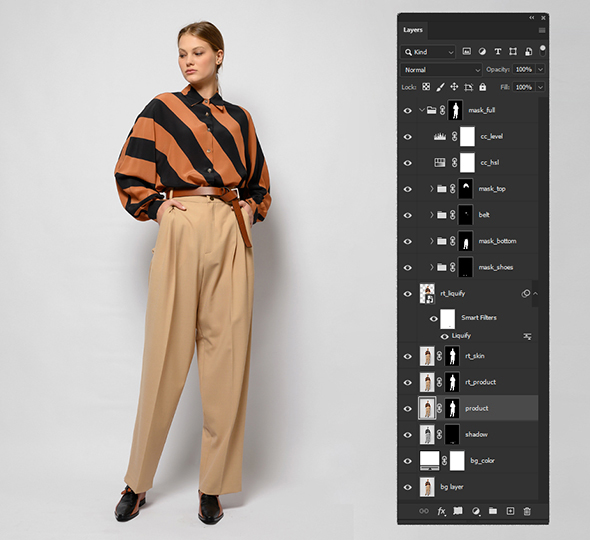Click smart filter indicator icon on rt_liquify
The height and width of the screenshot is (540, 590).
(x=525, y=293)
